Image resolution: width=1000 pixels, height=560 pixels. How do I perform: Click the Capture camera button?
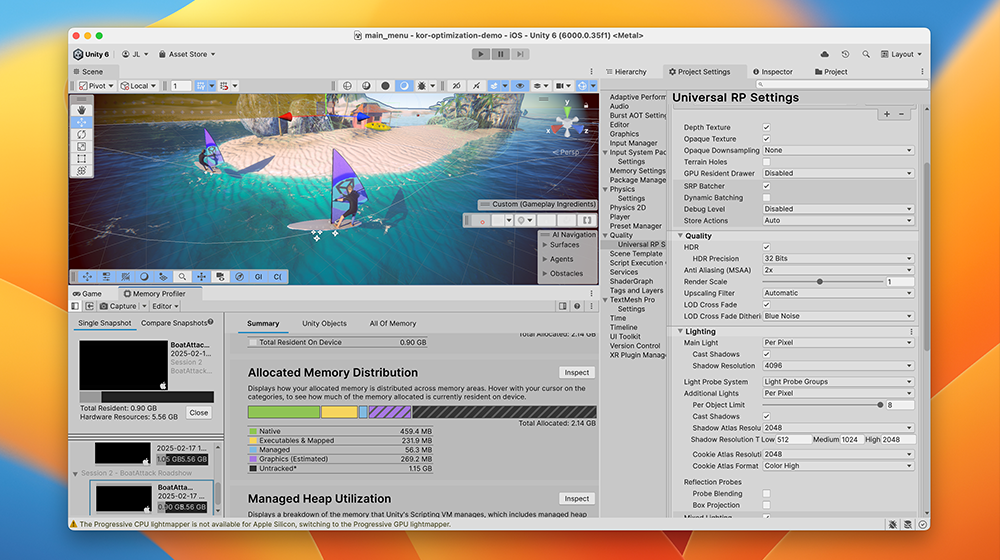coord(118,306)
